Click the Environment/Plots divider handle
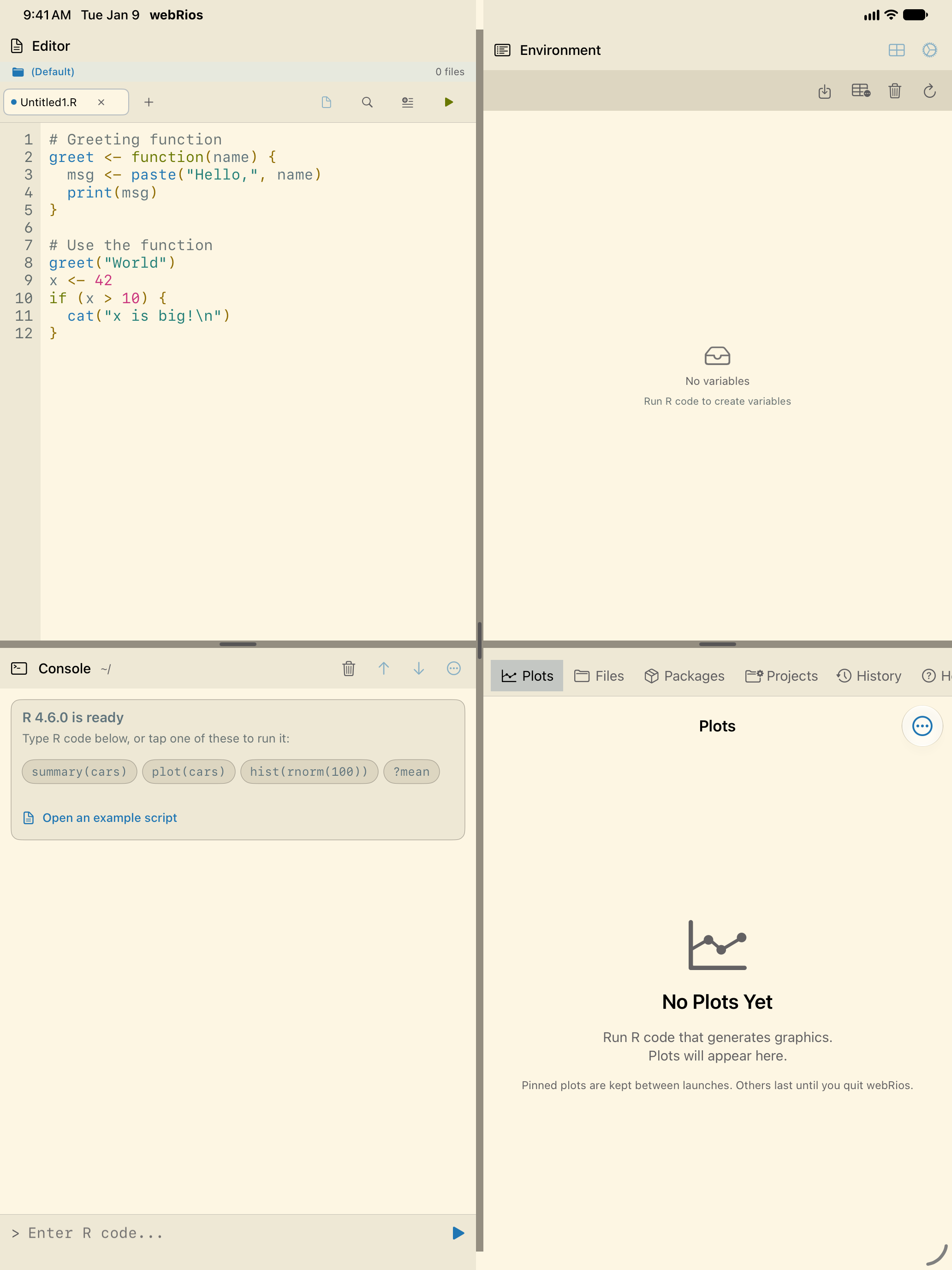The height and width of the screenshot is (1270, 952). [x=717, y=644]
